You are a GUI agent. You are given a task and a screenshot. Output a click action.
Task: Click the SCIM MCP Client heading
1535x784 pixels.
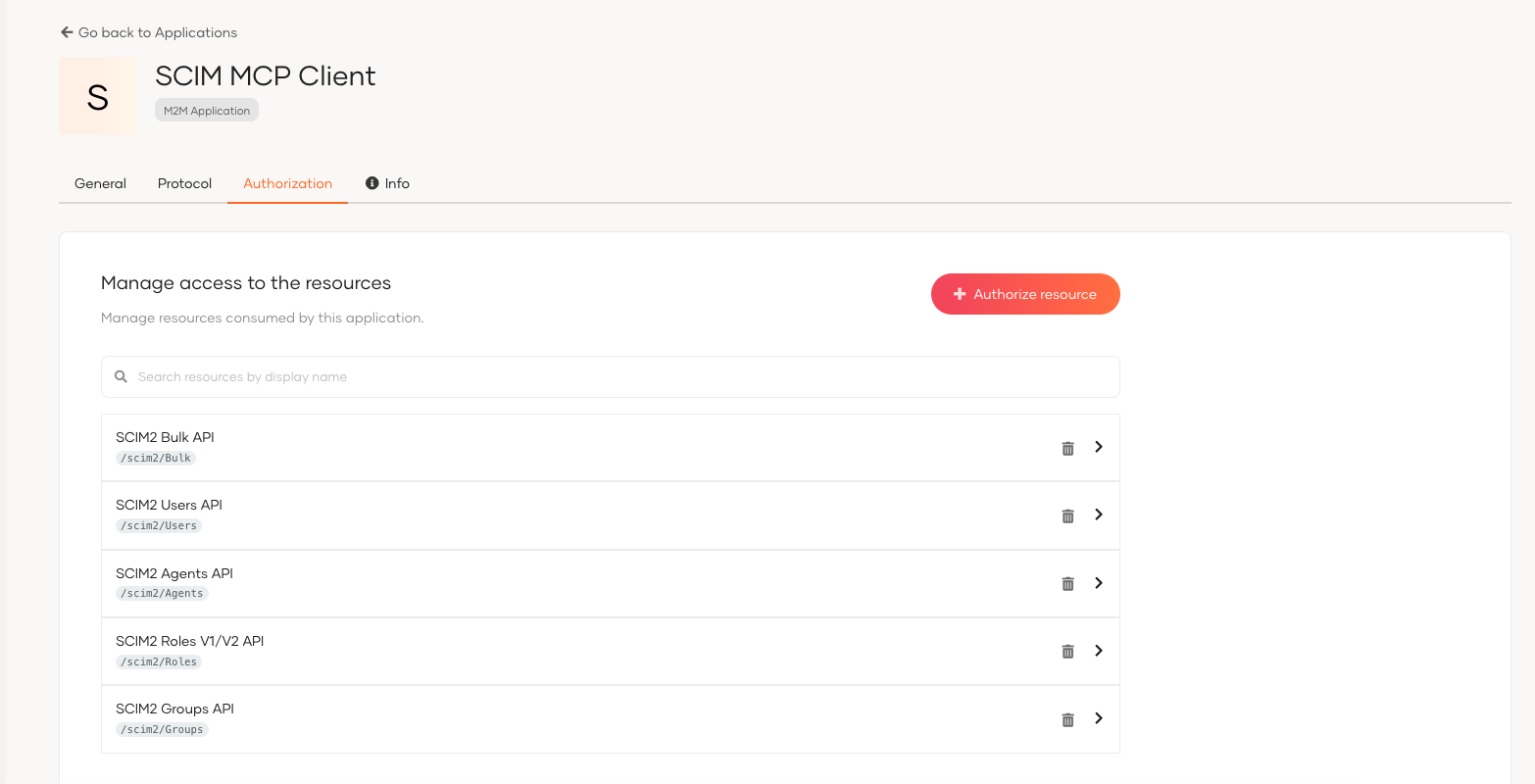tap(266, 75)
